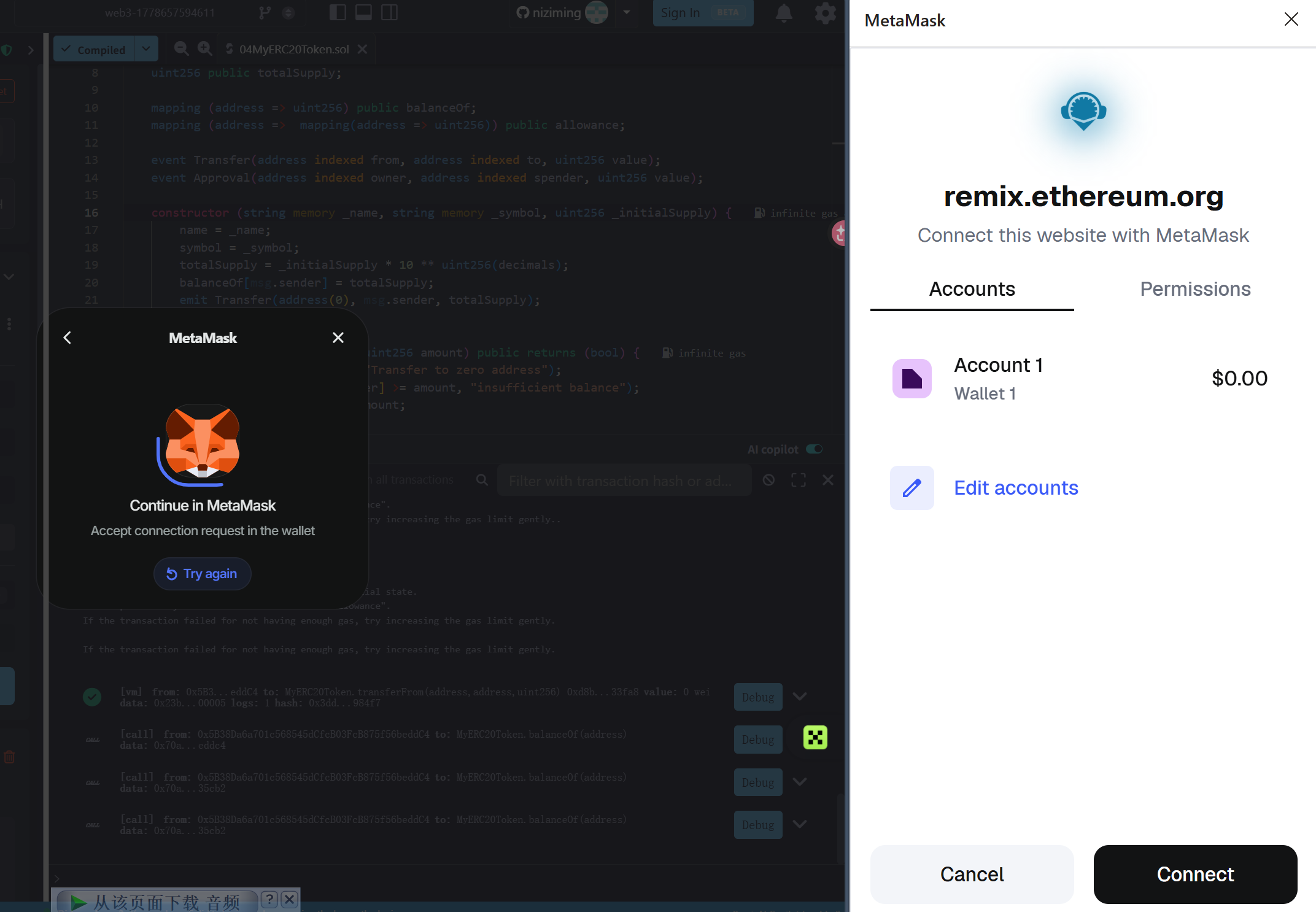Click the green check on transferFrom transaction
This screenshot has width=1316, height=912.
pos(92,697)
